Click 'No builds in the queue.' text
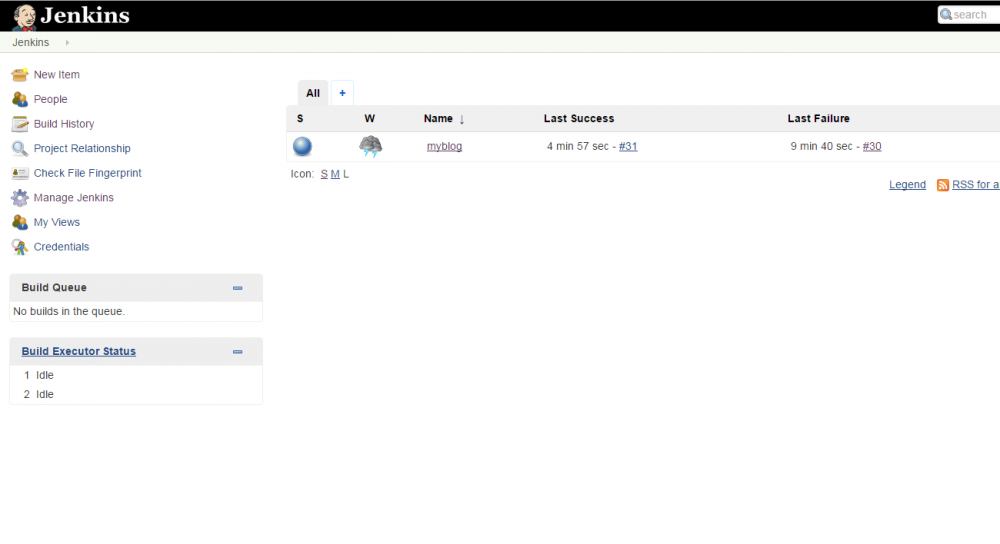The width and height of the screenshot is (1000, 544). (69, 311)
